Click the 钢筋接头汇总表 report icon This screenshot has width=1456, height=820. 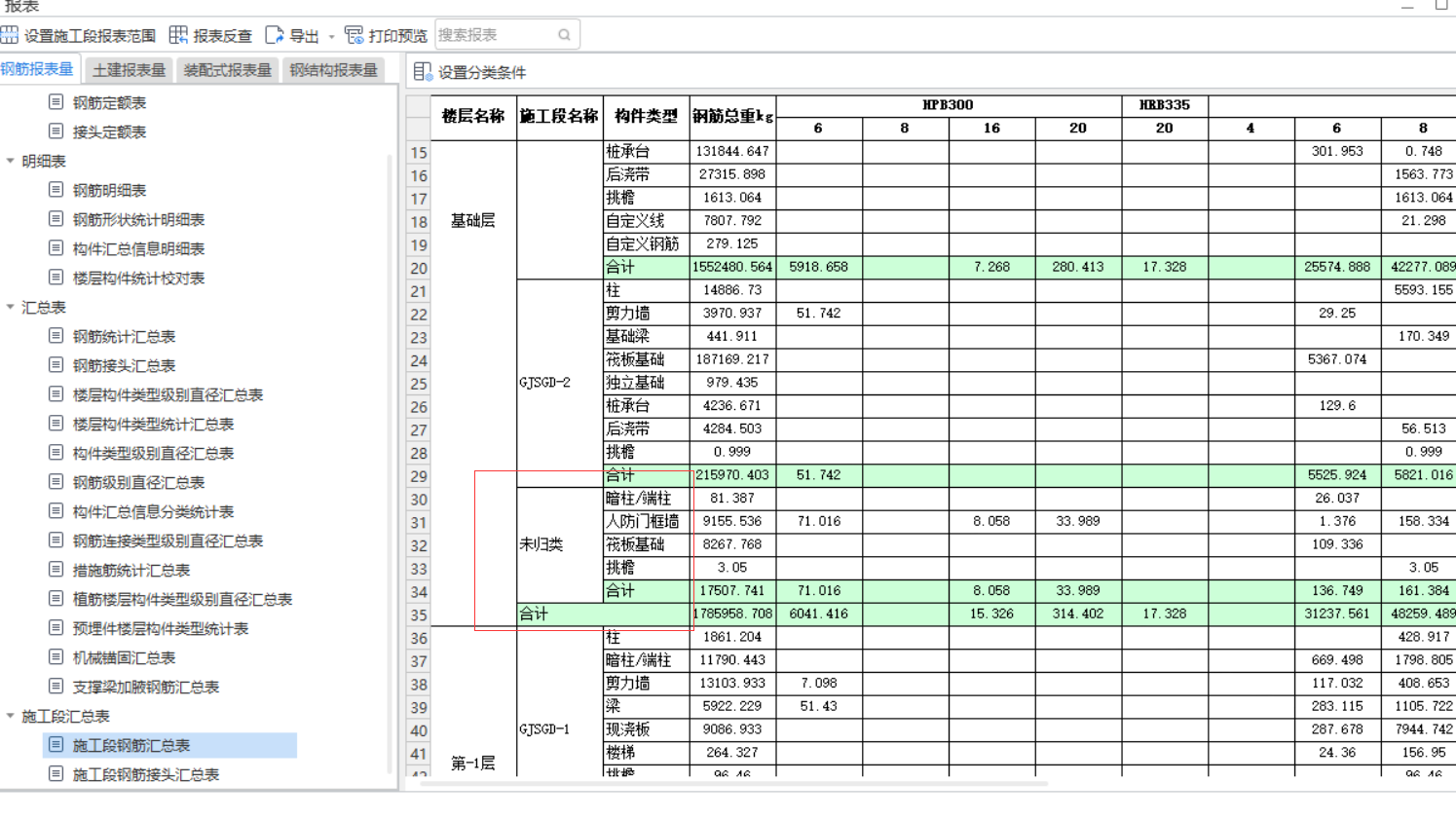point(56,365)
